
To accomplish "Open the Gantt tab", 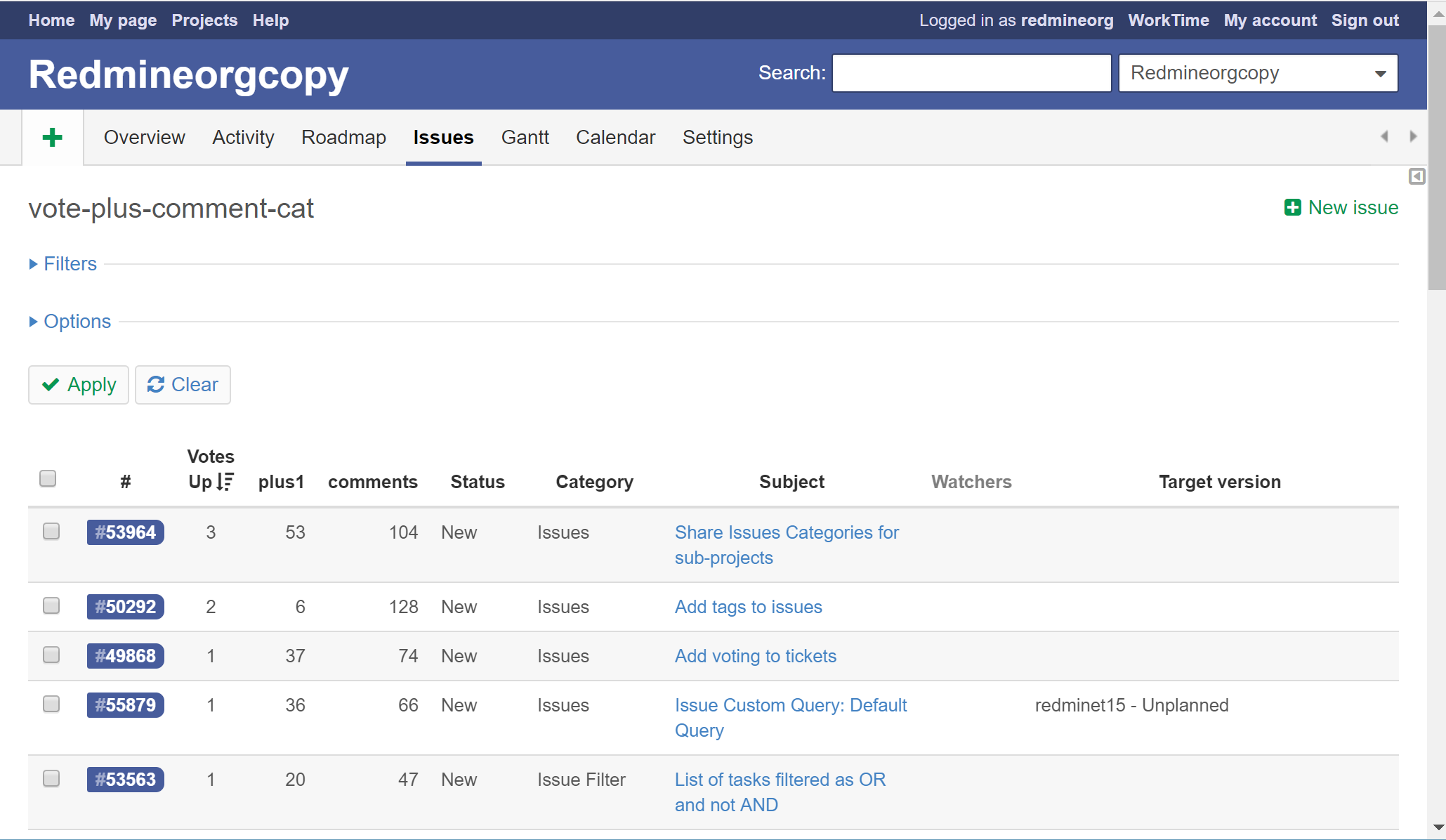I will 525,137.
